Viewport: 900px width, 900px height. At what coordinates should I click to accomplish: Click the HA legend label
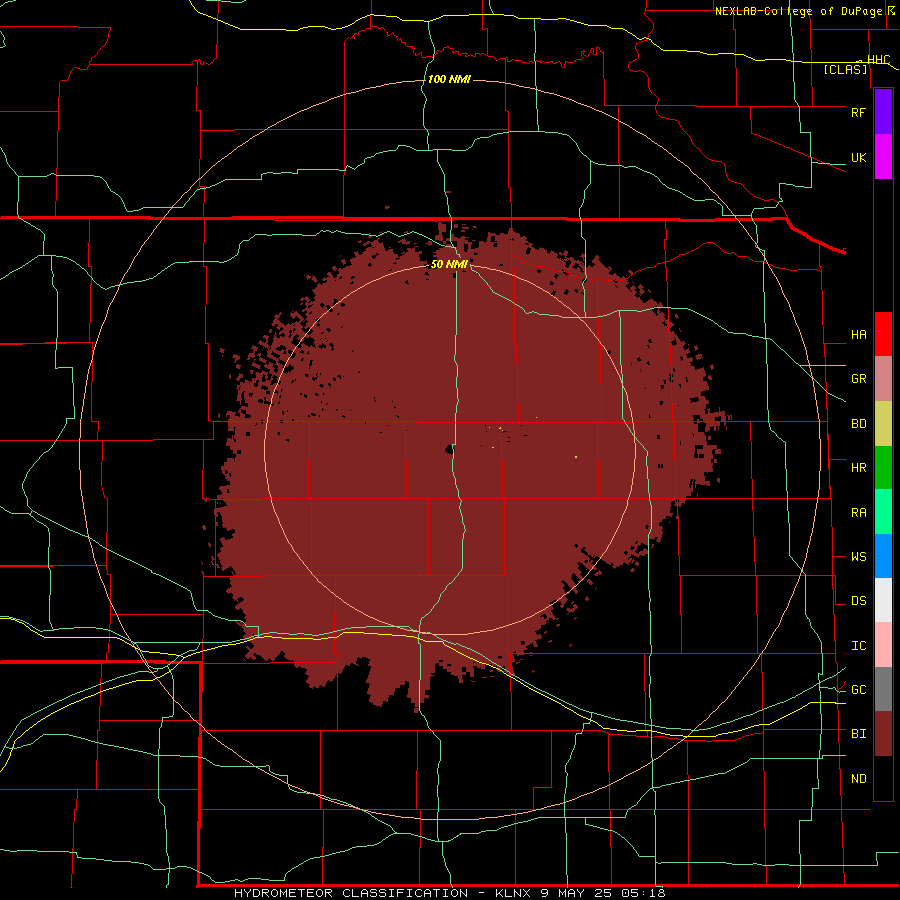point(858,334)
